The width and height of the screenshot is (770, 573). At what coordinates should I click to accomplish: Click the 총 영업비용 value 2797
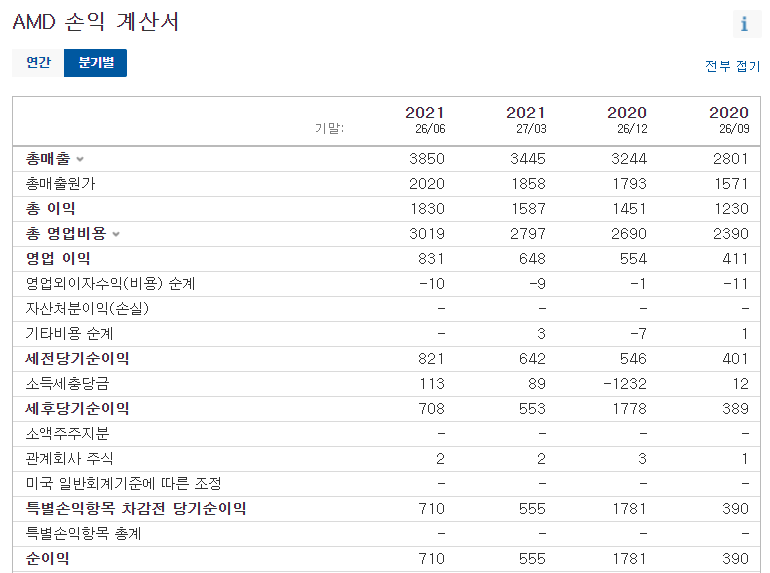(528, 234)
